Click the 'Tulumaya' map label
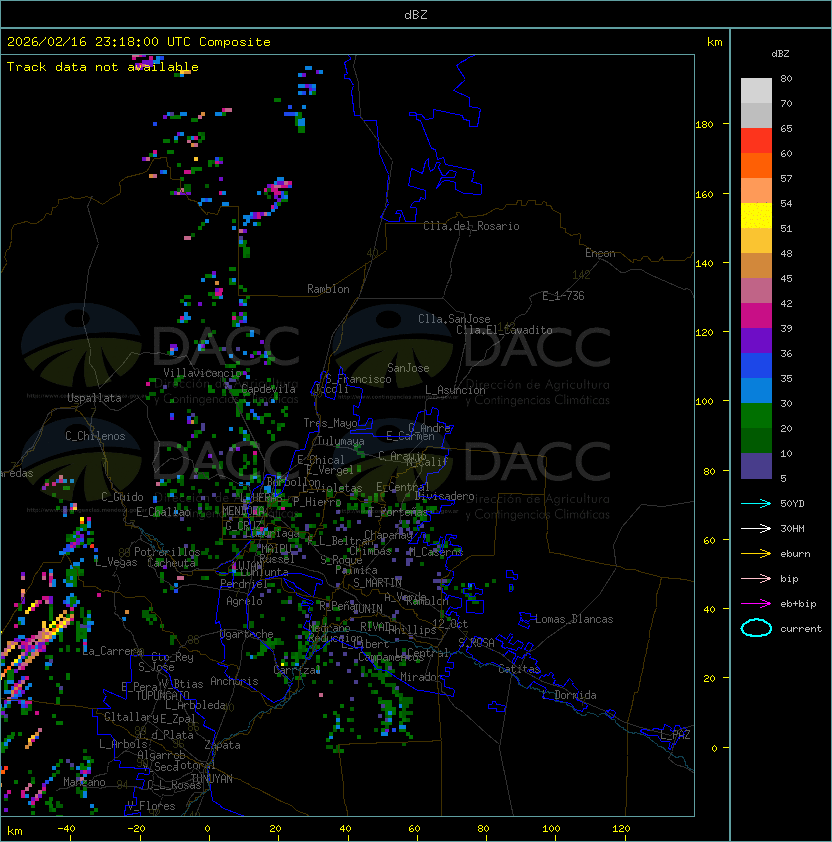Screen dimensions: 832x842 (341, 441)
